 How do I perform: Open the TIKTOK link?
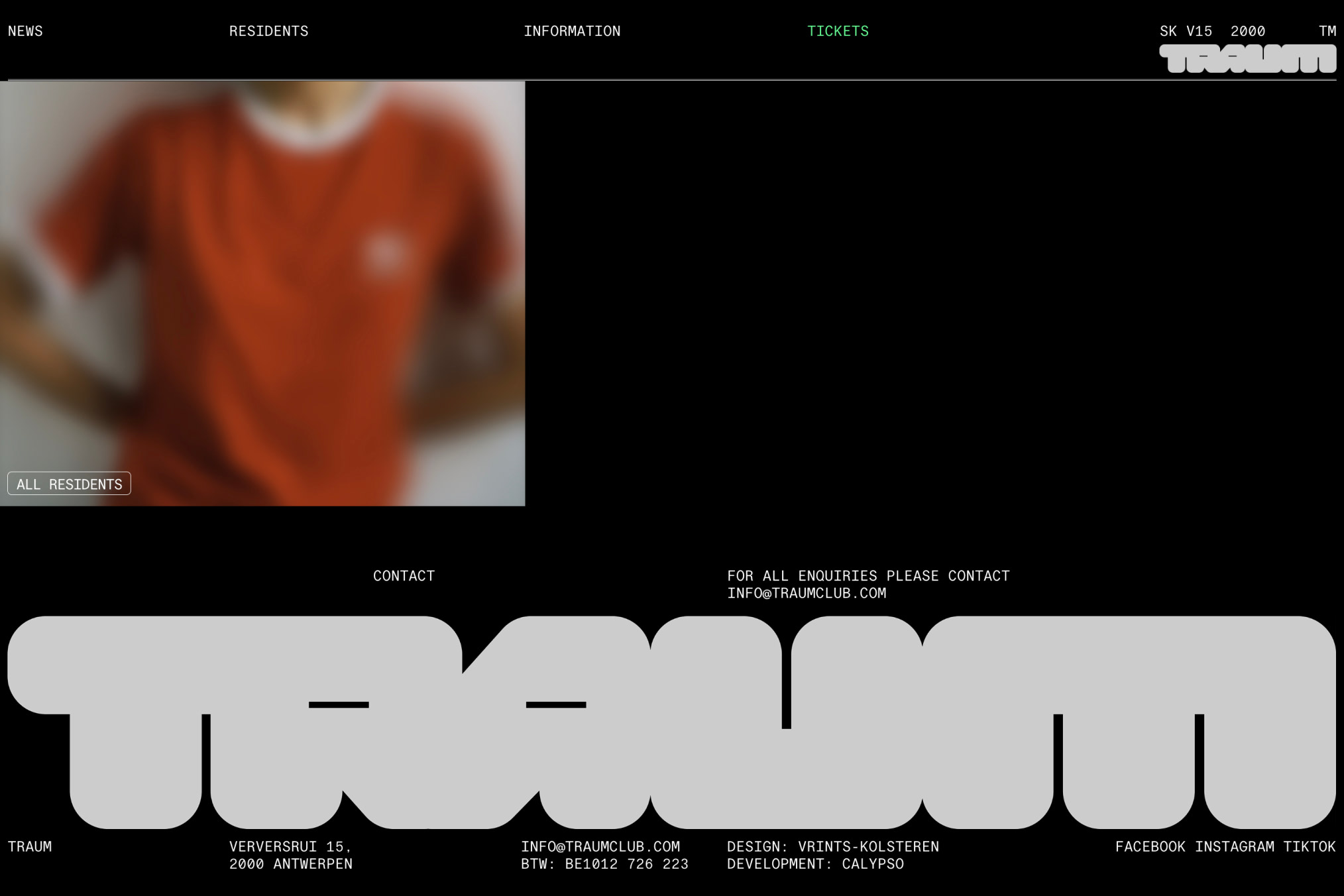click(x=1309, y=846)
